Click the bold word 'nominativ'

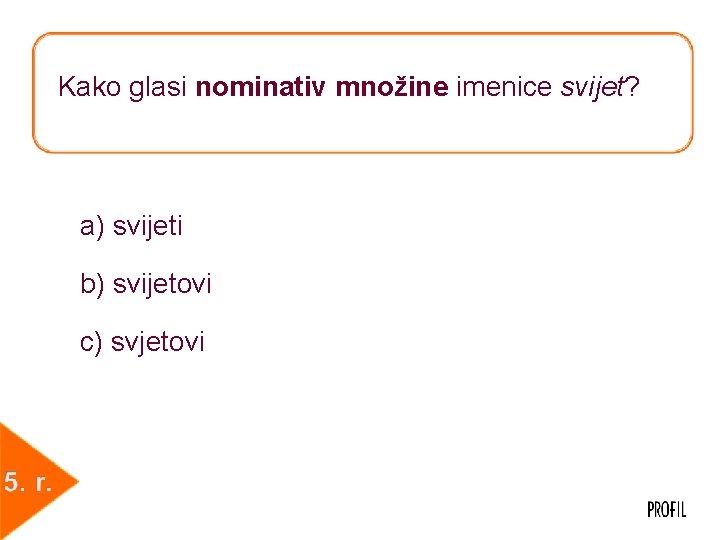click(261, 88)
